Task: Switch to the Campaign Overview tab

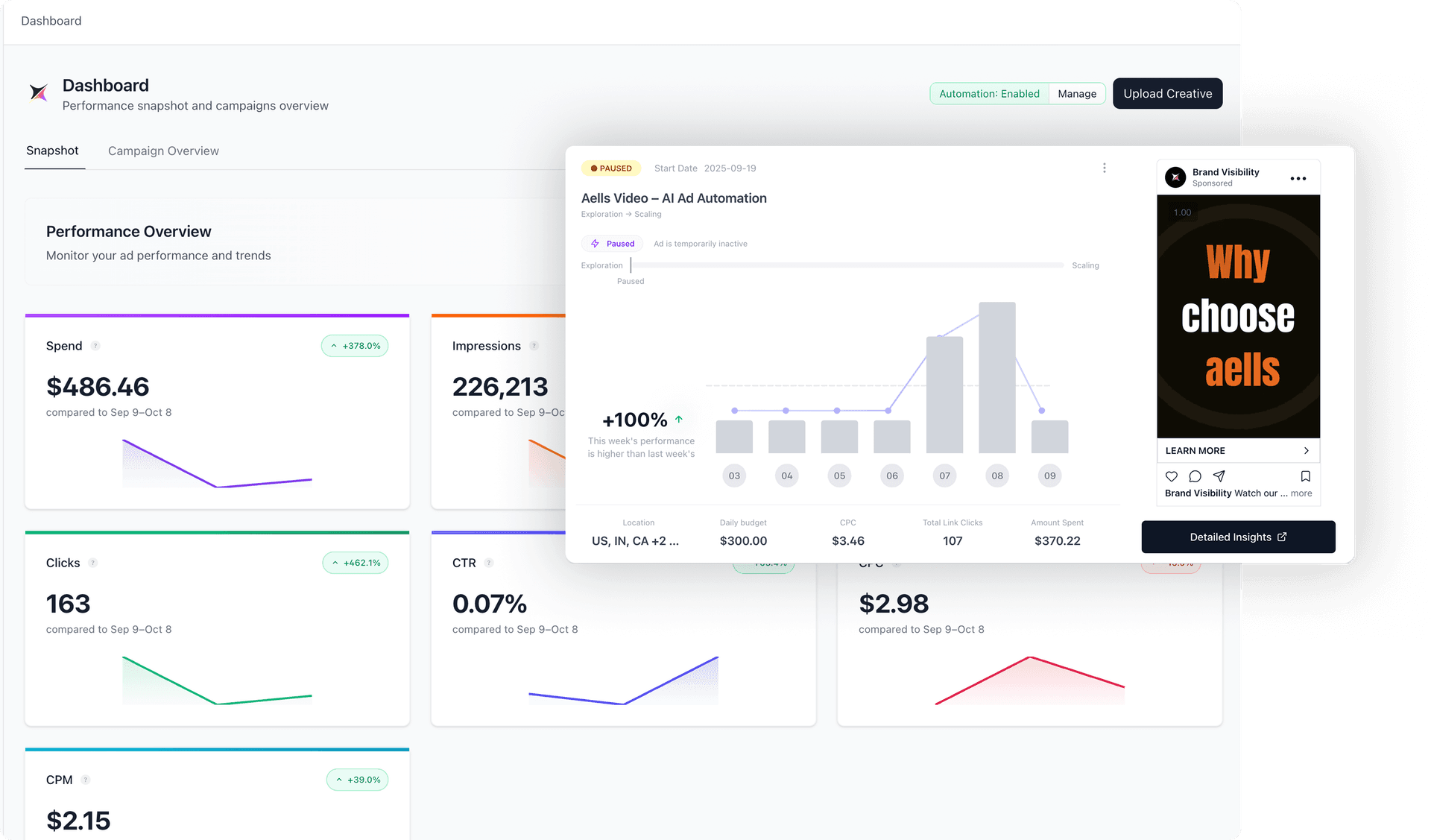Action: [x=162, y=151]
